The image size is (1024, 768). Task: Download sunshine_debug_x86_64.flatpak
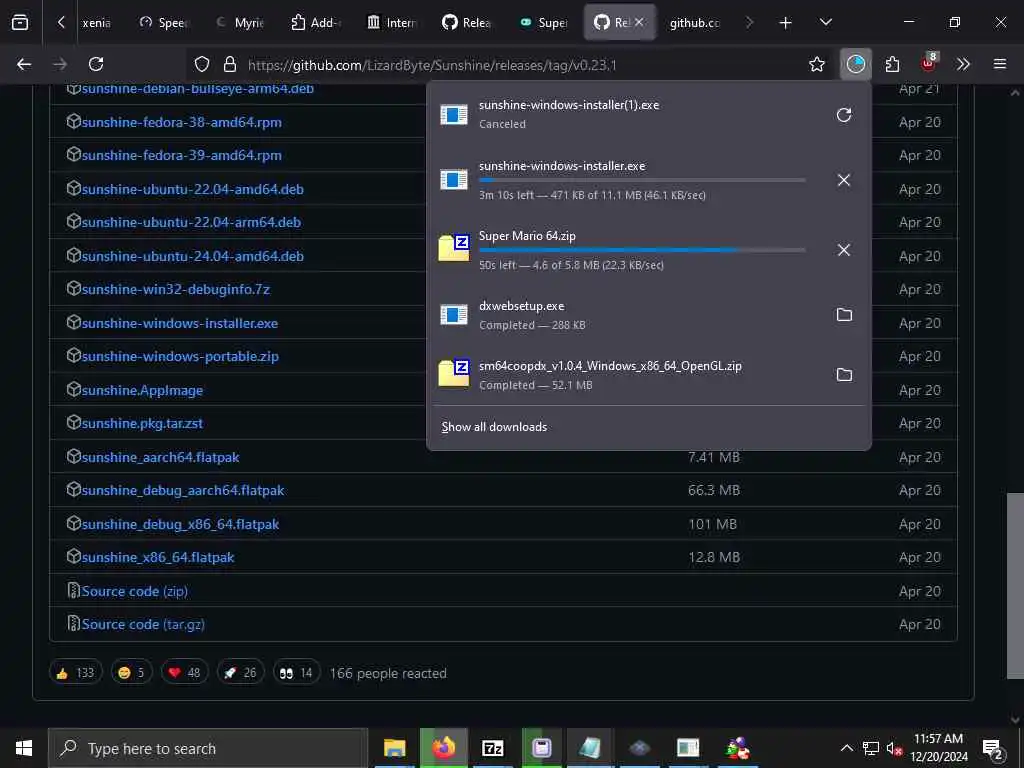click(180, 524)
